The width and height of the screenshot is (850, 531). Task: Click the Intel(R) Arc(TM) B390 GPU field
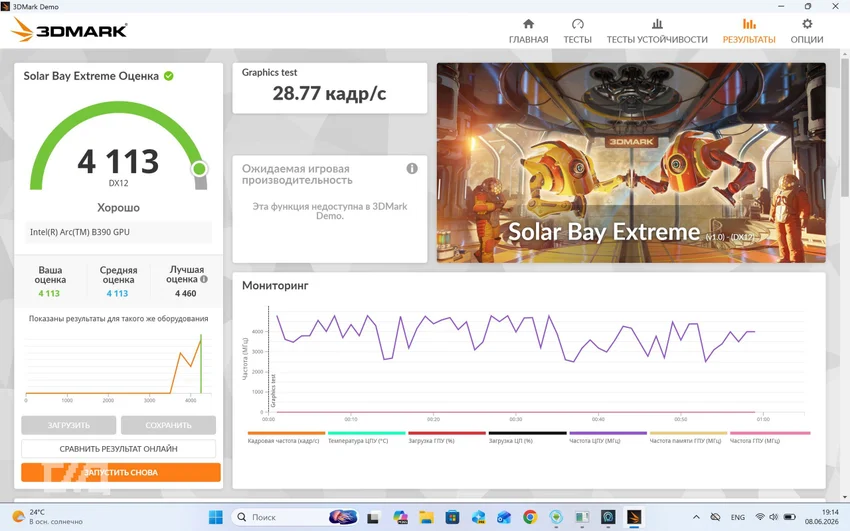point(118,232)
